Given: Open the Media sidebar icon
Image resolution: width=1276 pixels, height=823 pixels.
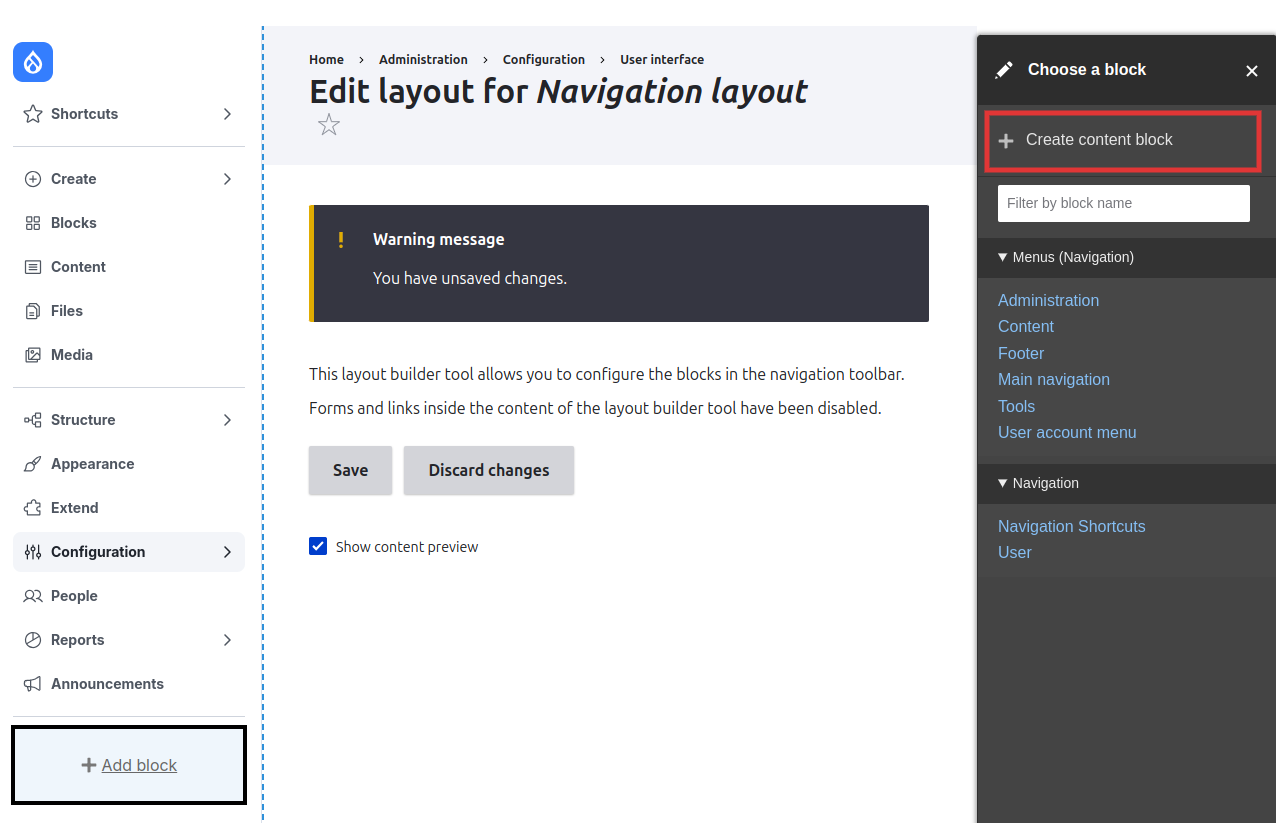Looking at the screenshot, I should point(31,354).
